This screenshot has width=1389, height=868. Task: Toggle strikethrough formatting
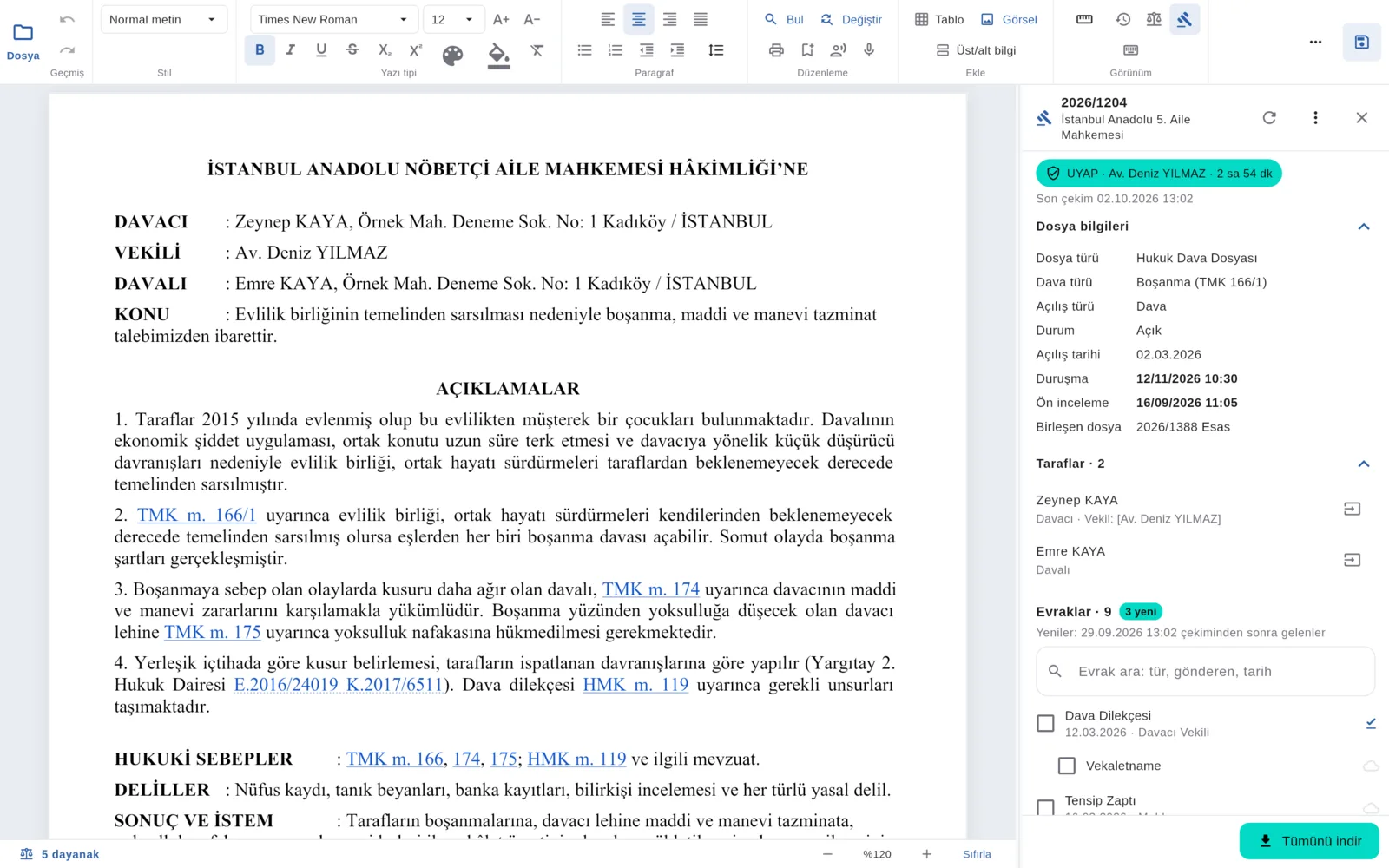click(352, 50)
